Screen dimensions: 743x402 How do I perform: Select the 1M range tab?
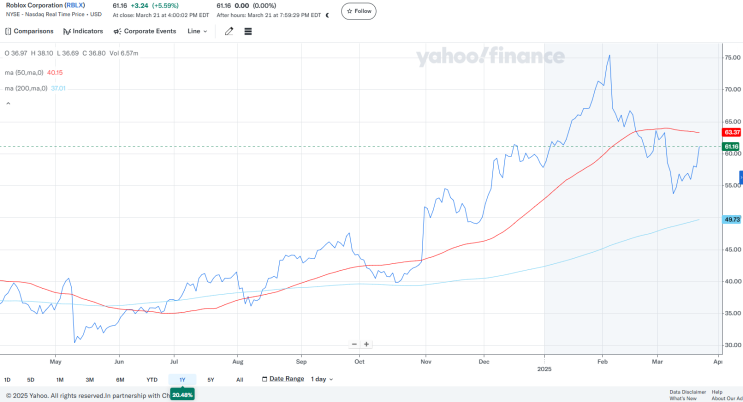pyautogui.click(x=60, y=380)
